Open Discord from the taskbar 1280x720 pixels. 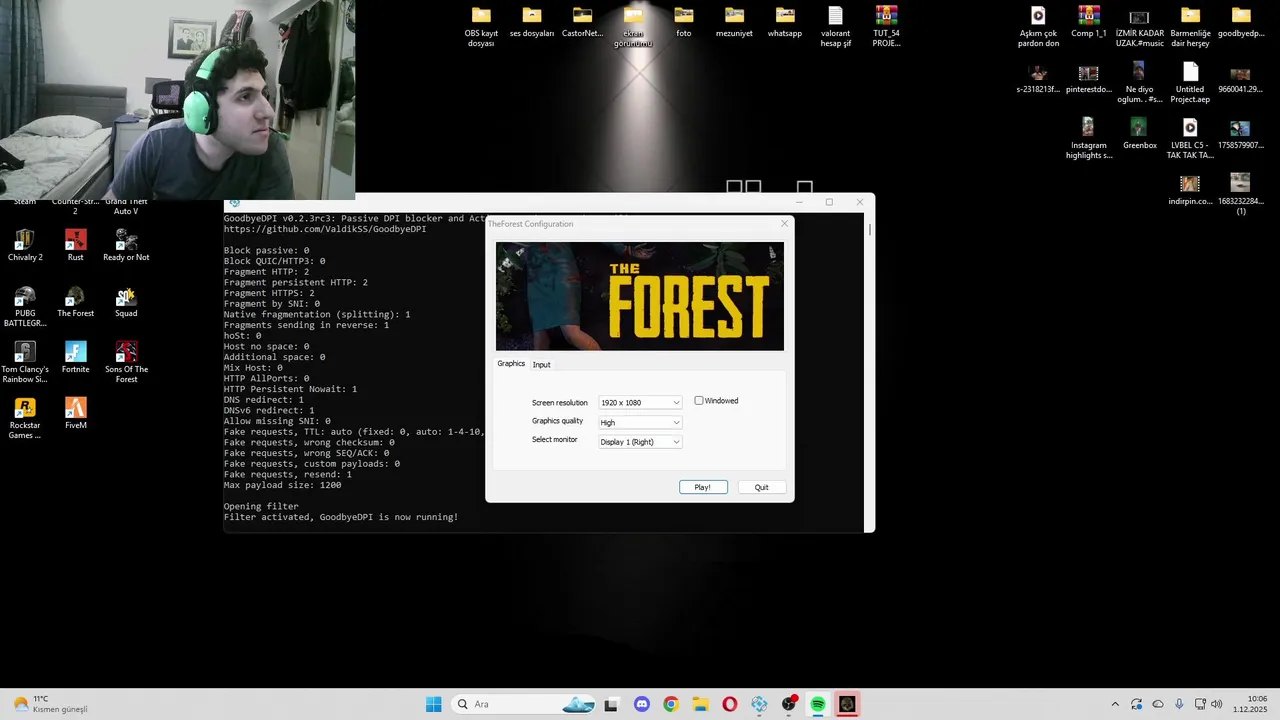click(x=642, y=704)
